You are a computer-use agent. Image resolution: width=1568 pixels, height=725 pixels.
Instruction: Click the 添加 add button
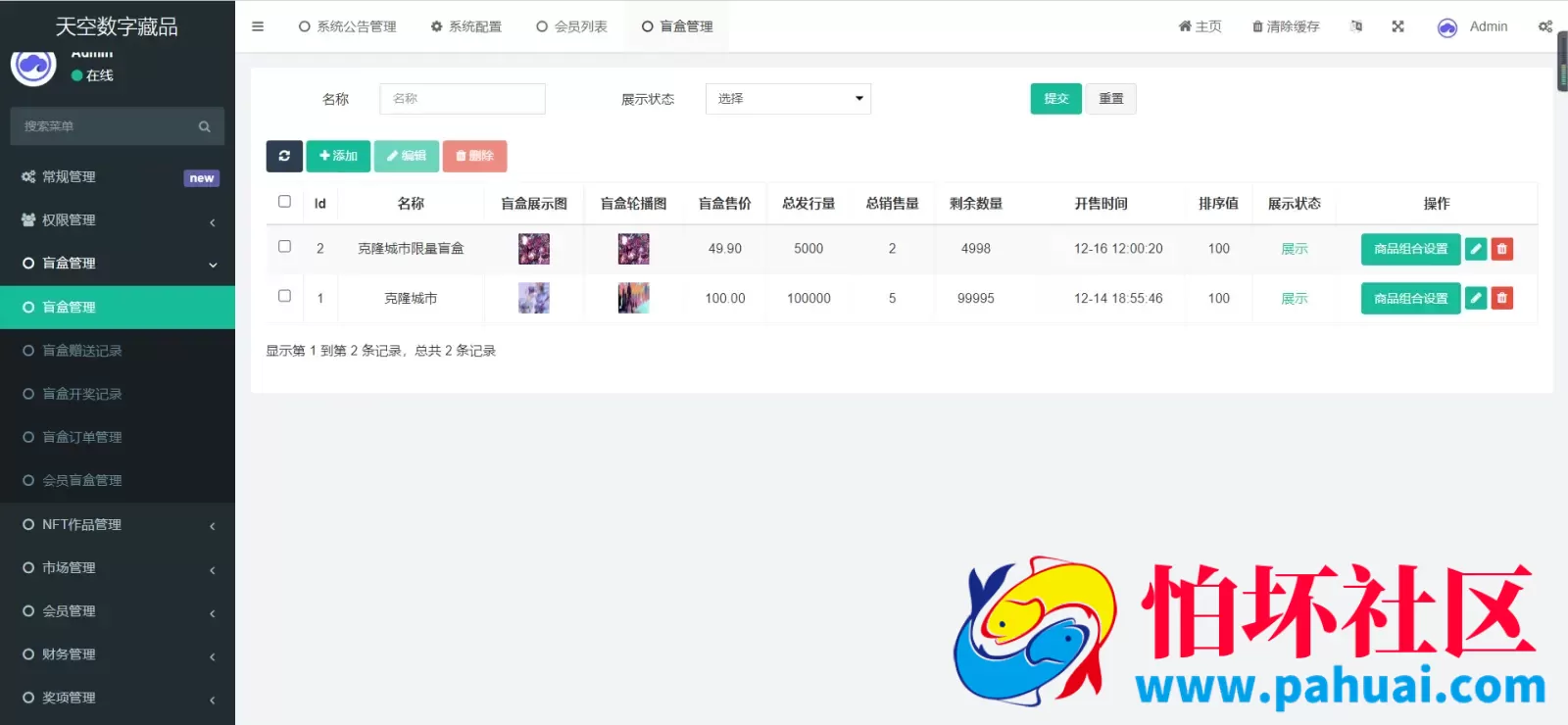click(338, 156)
